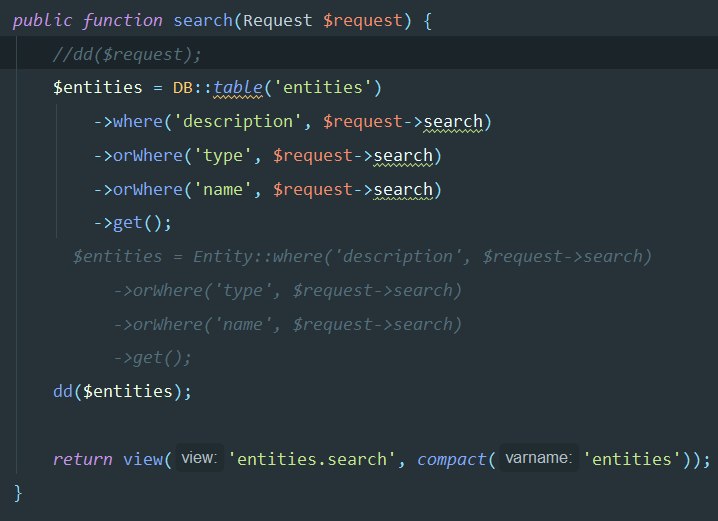Click the commented line //dd($request);
Screen dimensions: 718x521
click(127, 55)
